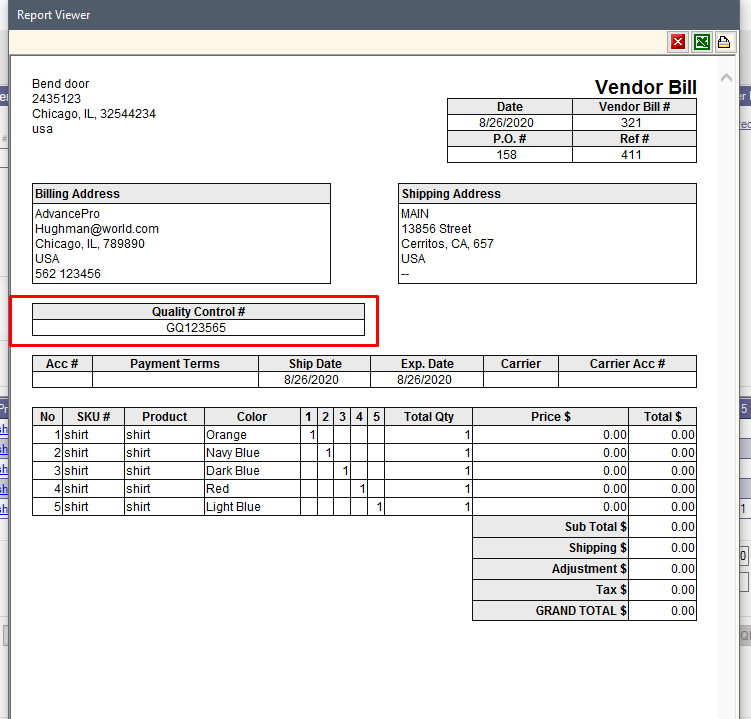Export the report to Excel

pos(702,41)
